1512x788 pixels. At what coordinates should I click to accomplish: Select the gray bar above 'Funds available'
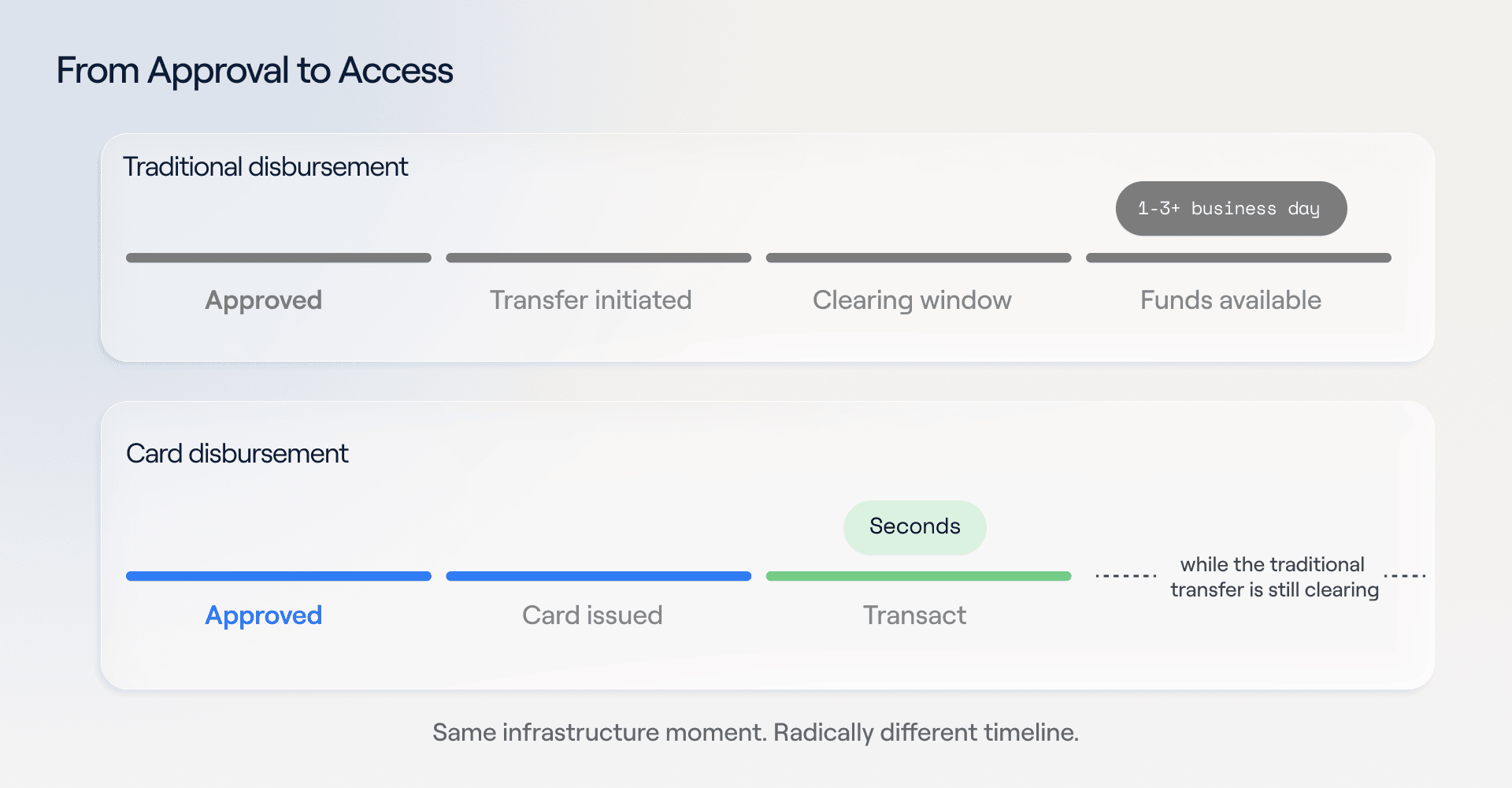click(1239, 258)
